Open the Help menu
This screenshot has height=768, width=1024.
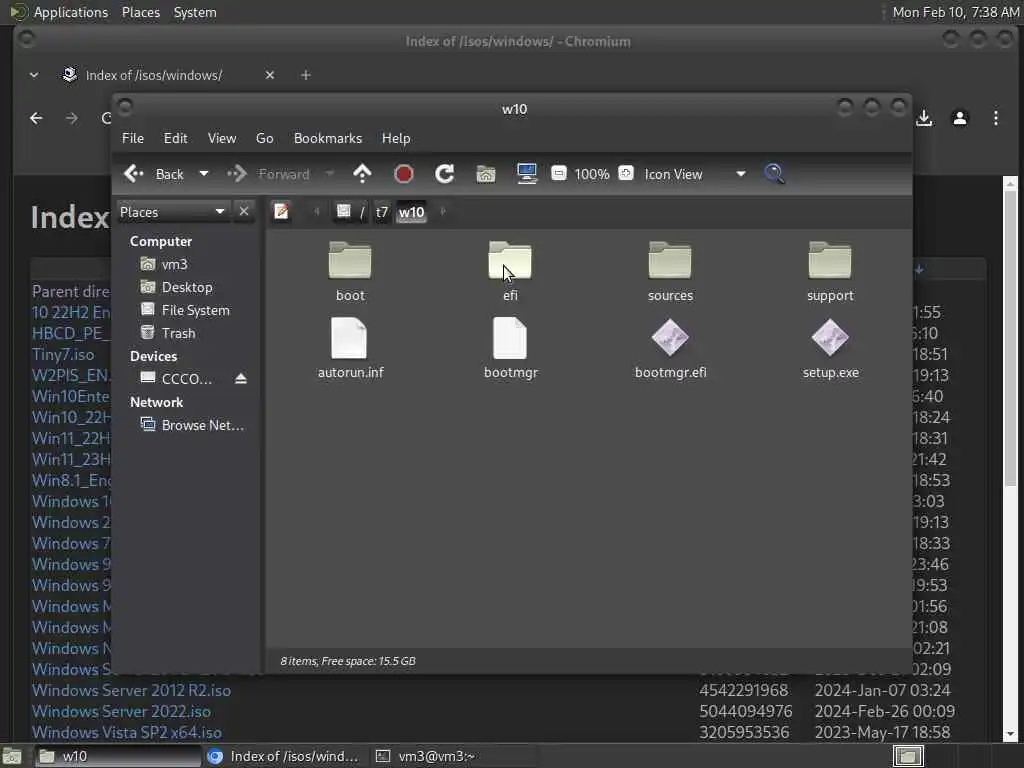[396, 138]
